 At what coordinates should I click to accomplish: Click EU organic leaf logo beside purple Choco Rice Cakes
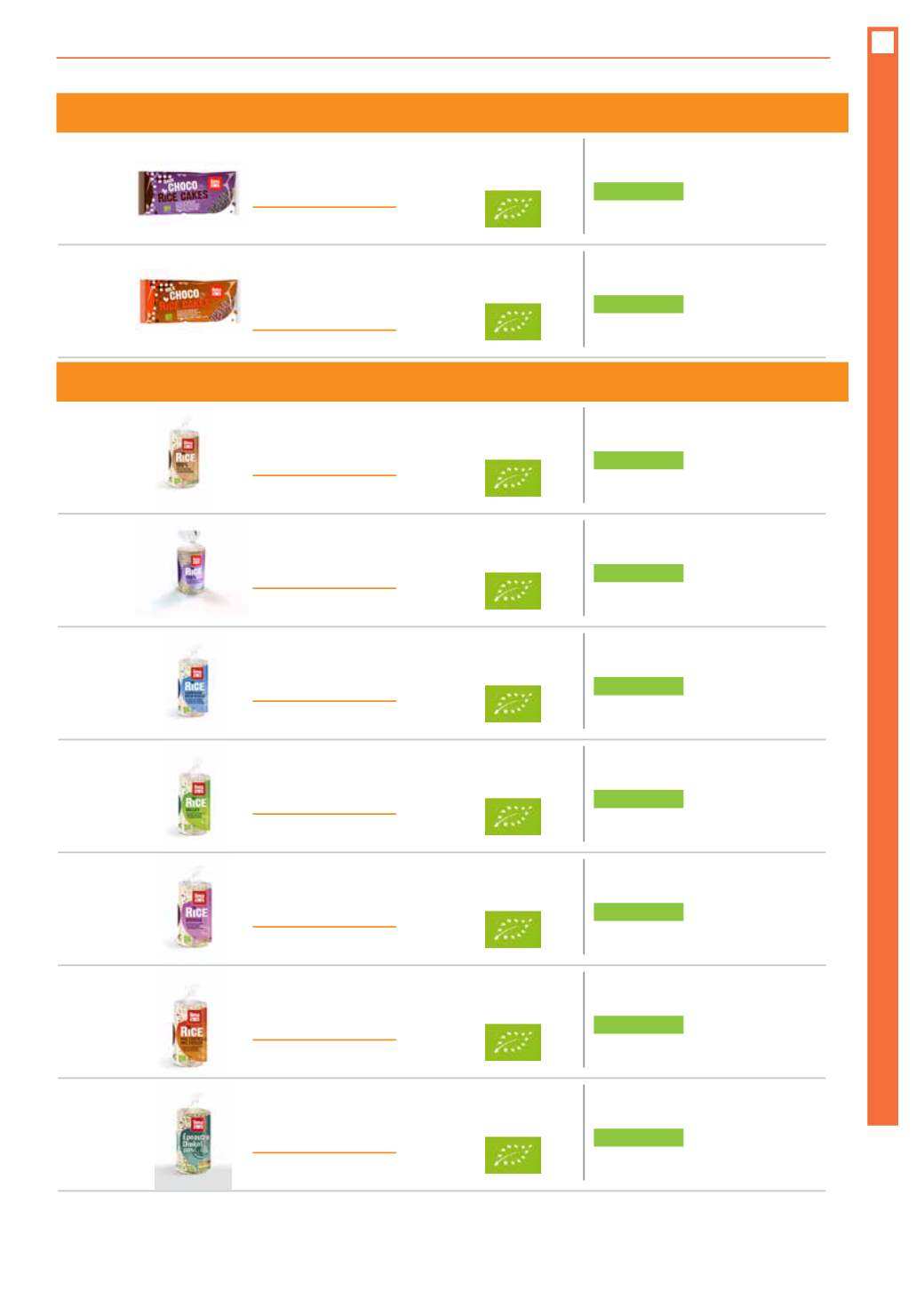513,209
